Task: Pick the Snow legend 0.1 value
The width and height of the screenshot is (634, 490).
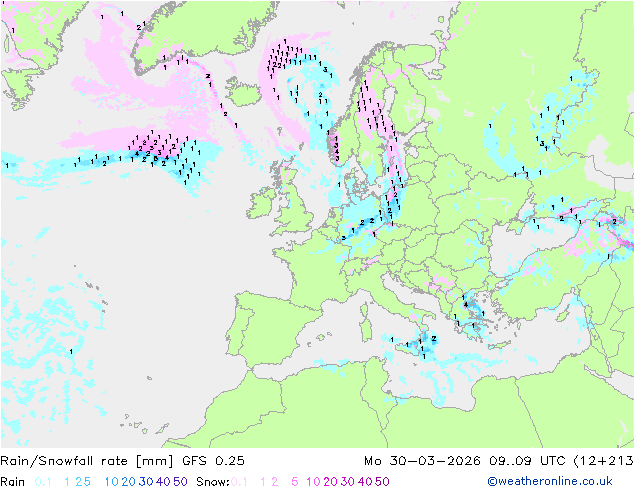Action: 239,482
